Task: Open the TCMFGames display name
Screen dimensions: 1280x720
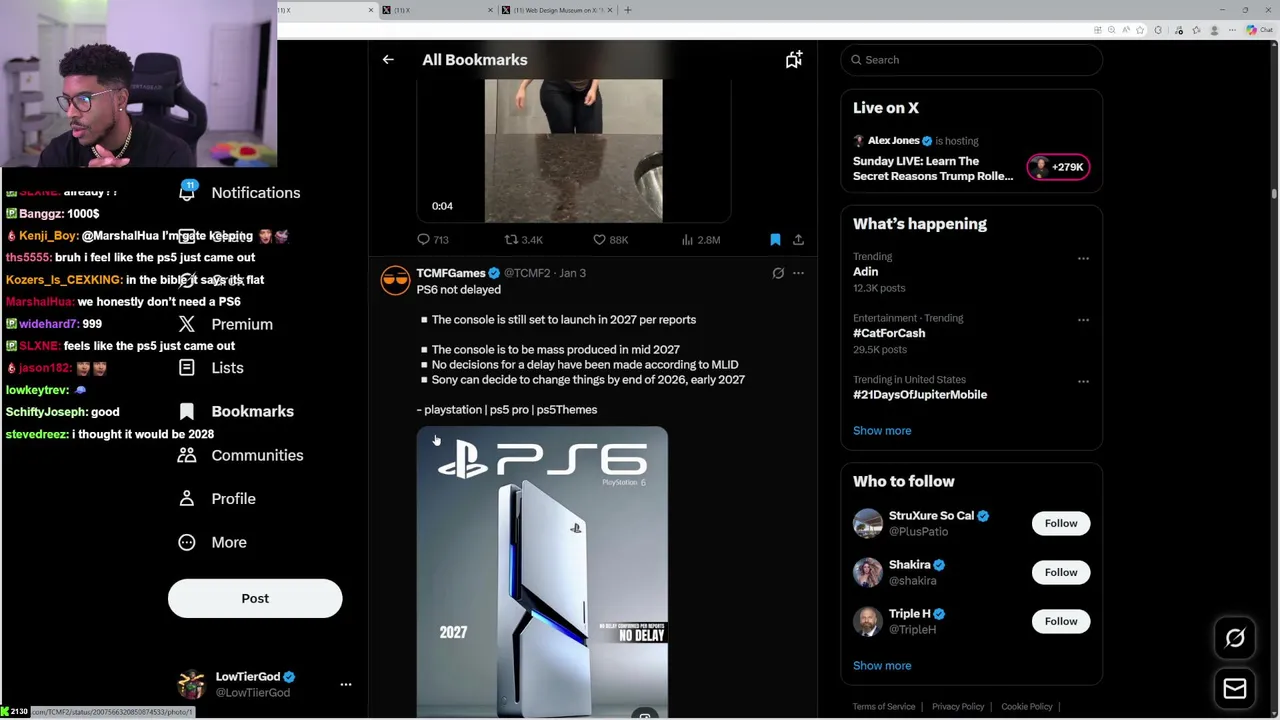Action: click(x=451, y=273)
